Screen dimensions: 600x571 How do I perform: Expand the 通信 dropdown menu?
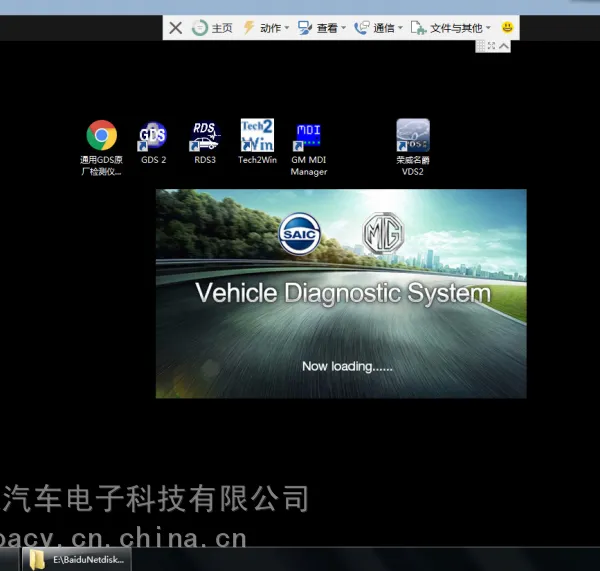pyautogui.click(x=378, y=28)
